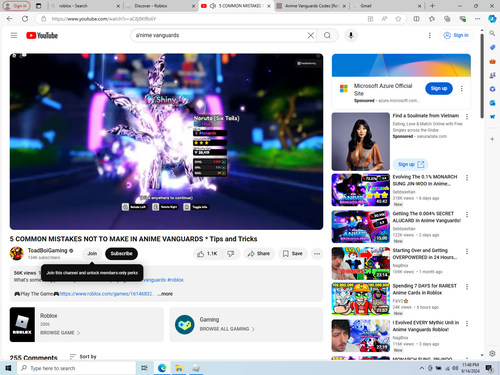
Task: Click Azure ad Sign up button
Action: click(439, 88)
